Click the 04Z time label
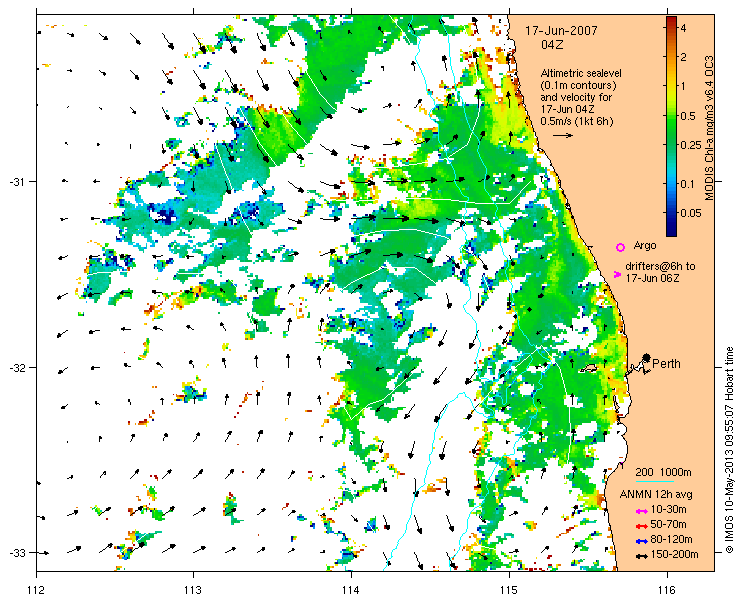This screenshot has height=600, width=740. 552,45
